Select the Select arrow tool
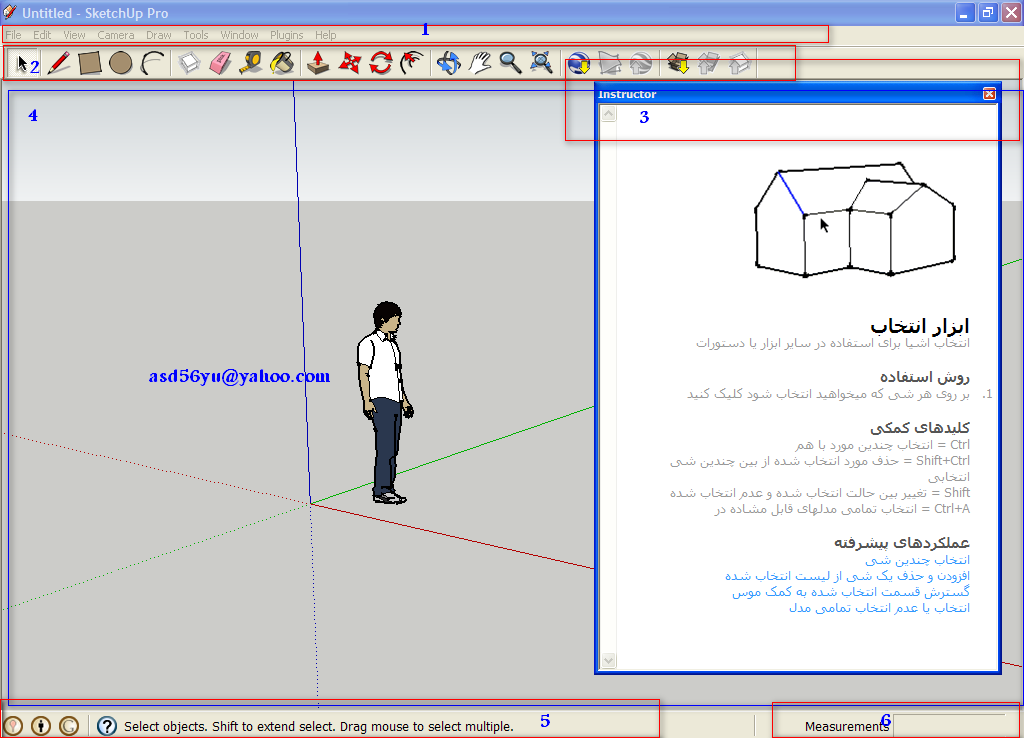 tap(23, 63)
